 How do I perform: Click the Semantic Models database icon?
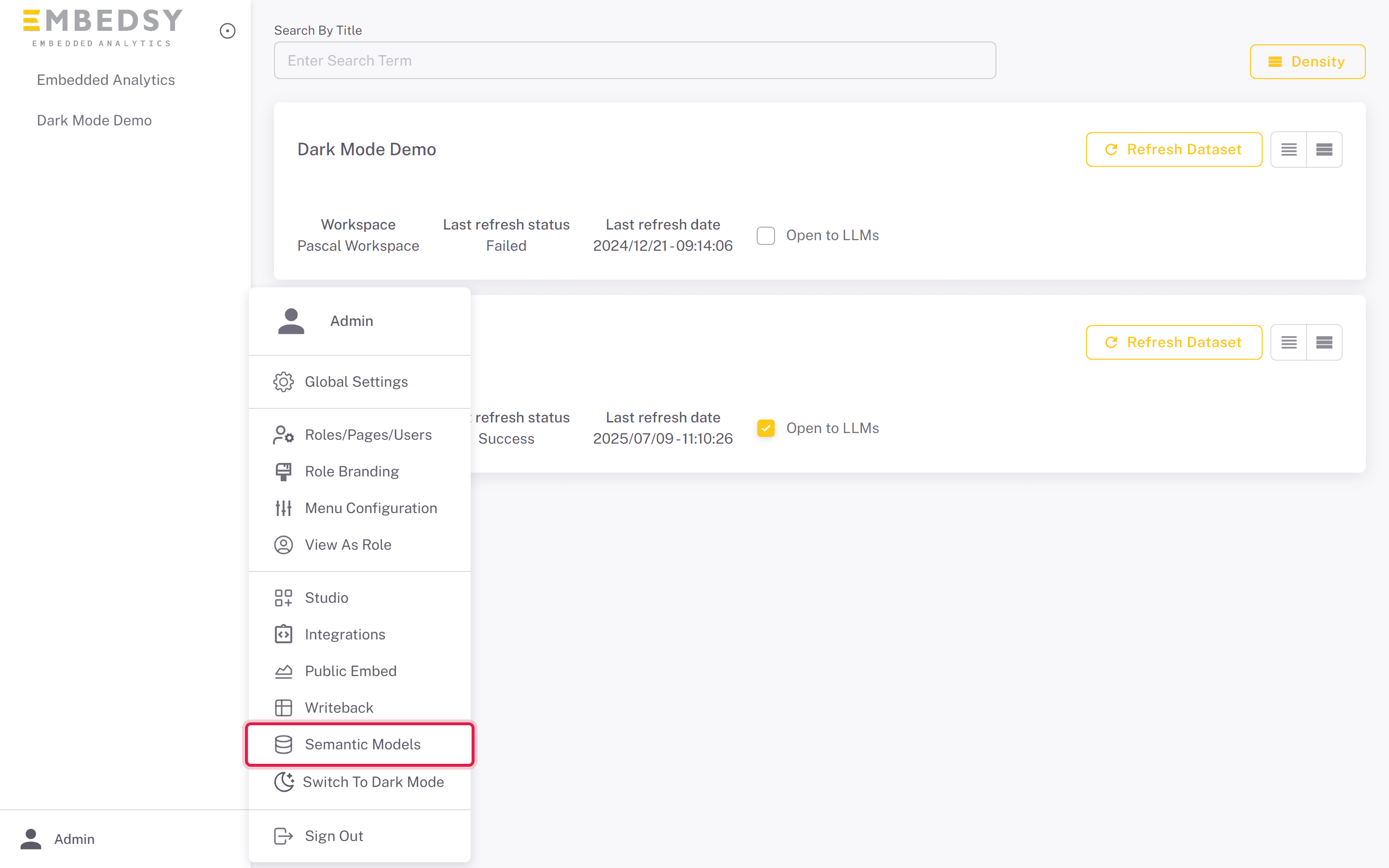[284, 745]
